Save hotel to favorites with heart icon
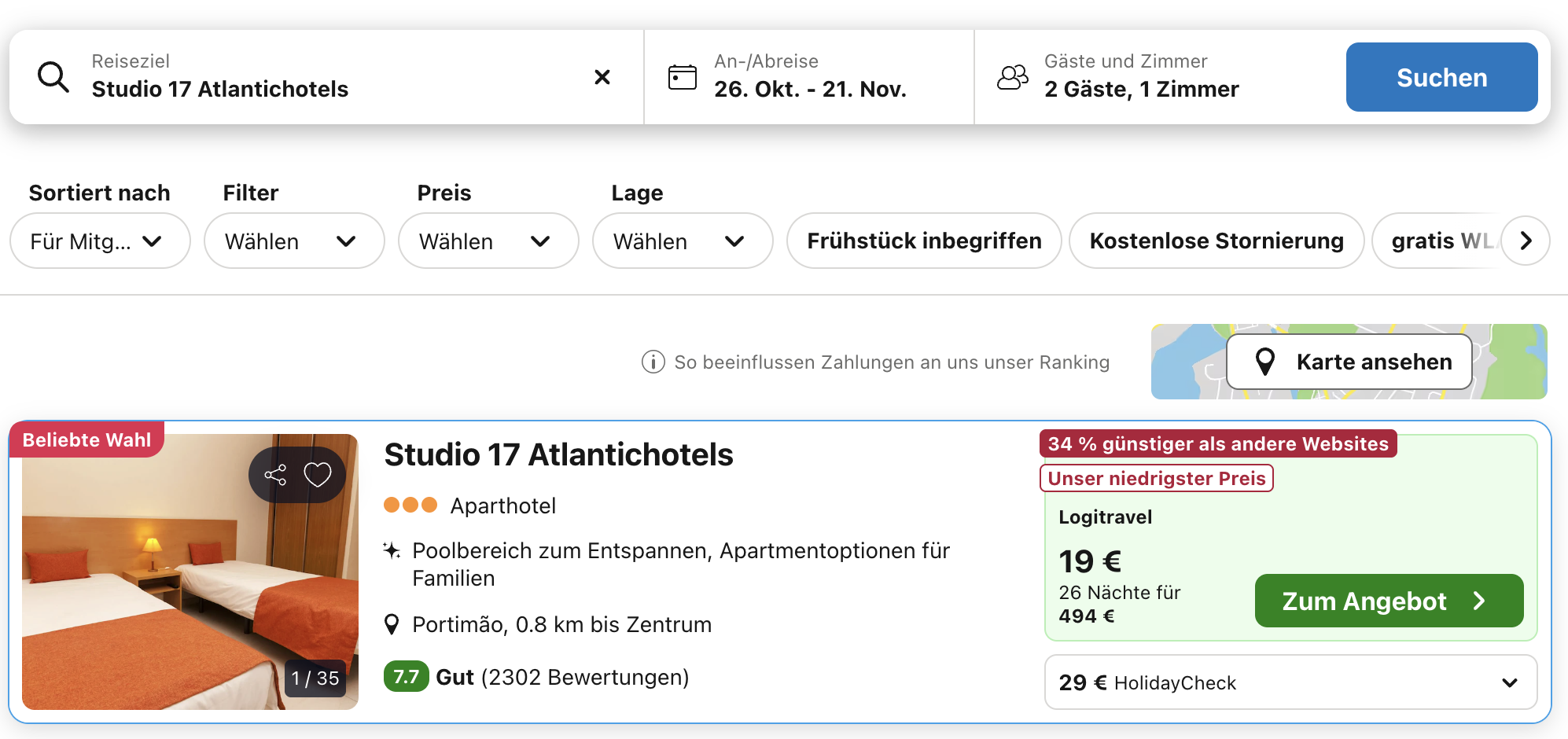The width and height of the screenshot is (1568, 739). (318, 475)
